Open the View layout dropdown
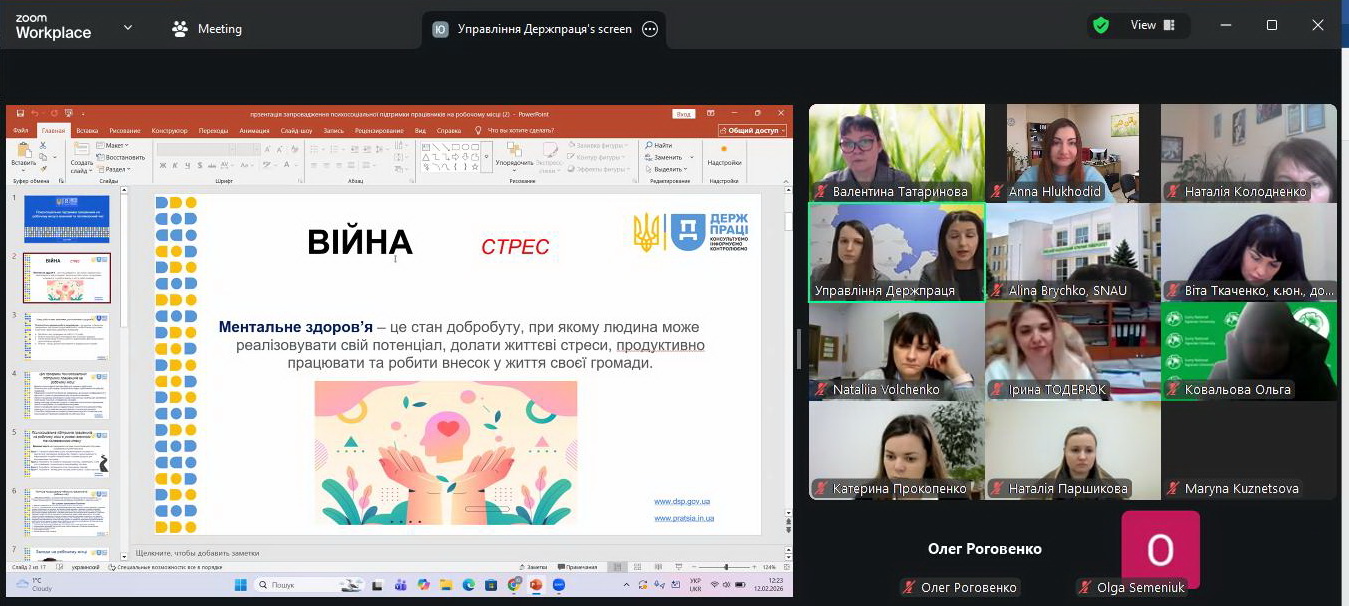 click(1152, 26)
